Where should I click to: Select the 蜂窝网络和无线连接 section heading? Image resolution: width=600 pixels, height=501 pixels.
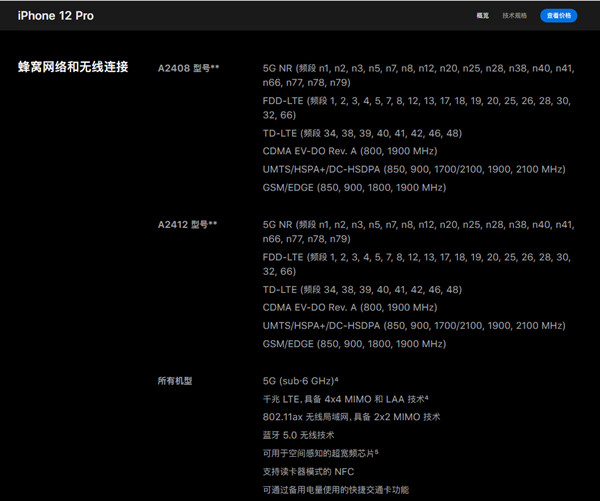click(73, 67)
